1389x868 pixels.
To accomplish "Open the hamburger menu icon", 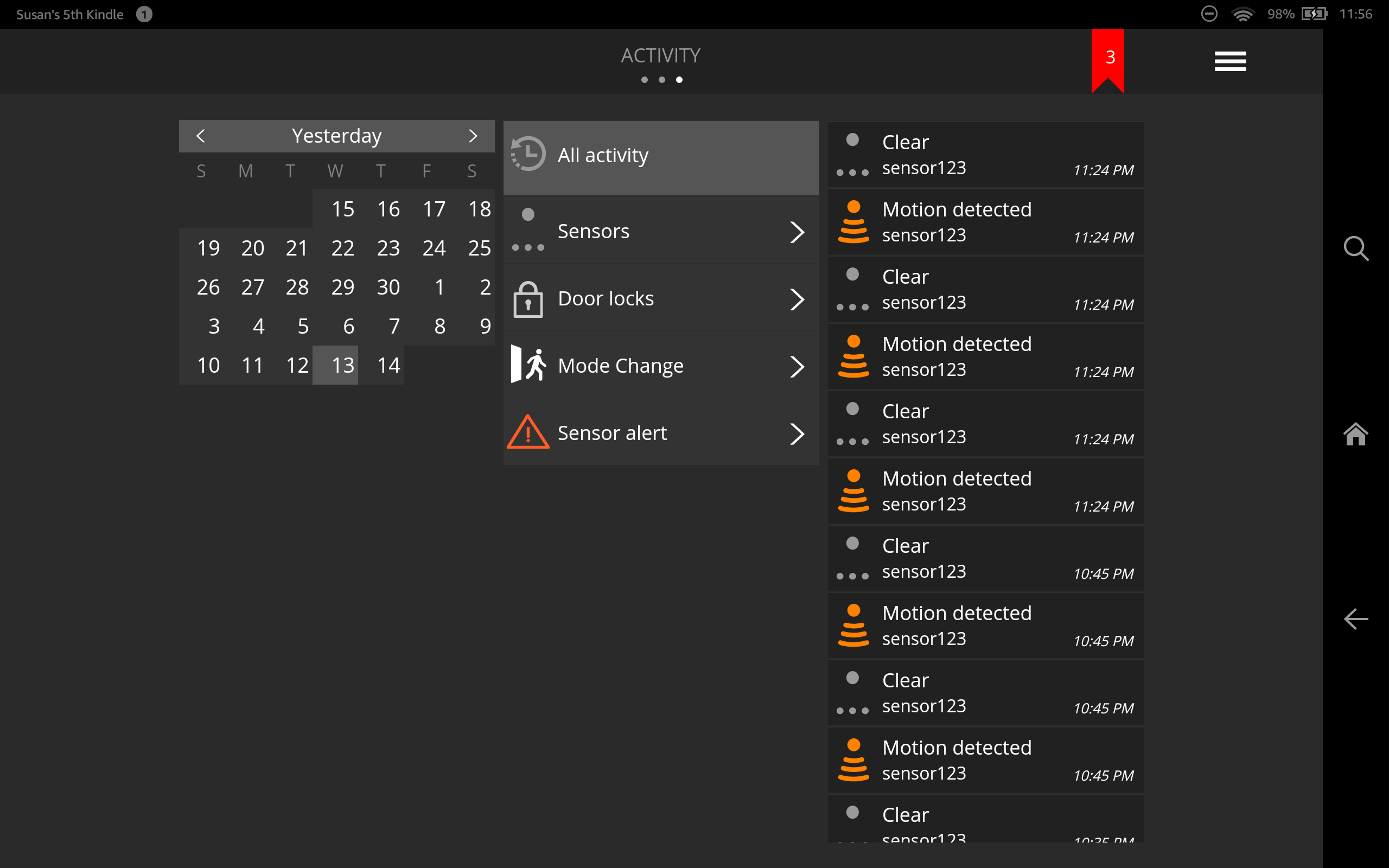I will tap(1229, 61).
